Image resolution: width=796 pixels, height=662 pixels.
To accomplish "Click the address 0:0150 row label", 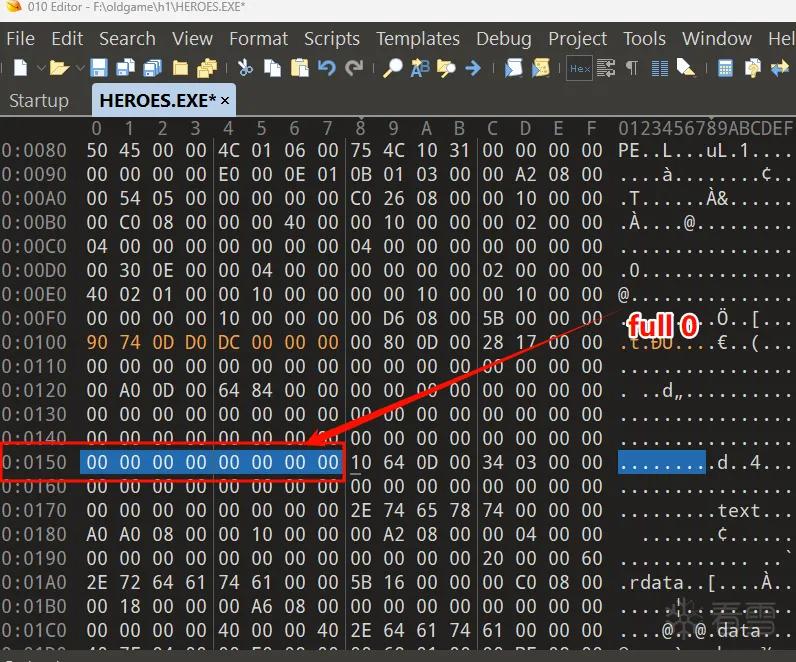I will [34, 462].
